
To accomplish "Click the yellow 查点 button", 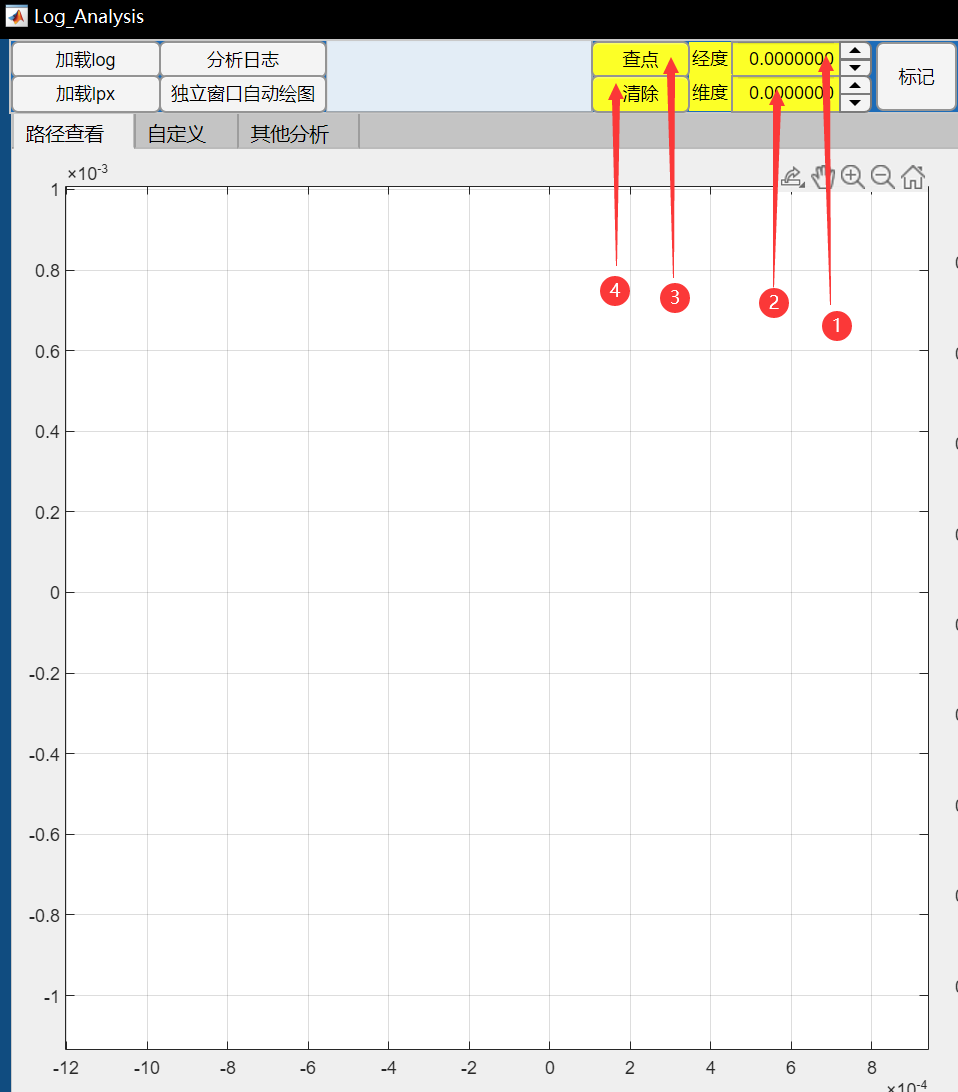I will 640,60.
